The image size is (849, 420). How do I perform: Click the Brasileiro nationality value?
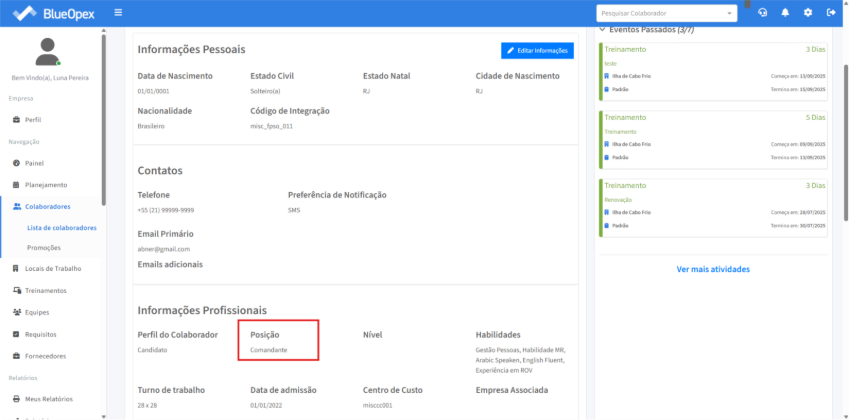tap(151, 126)
